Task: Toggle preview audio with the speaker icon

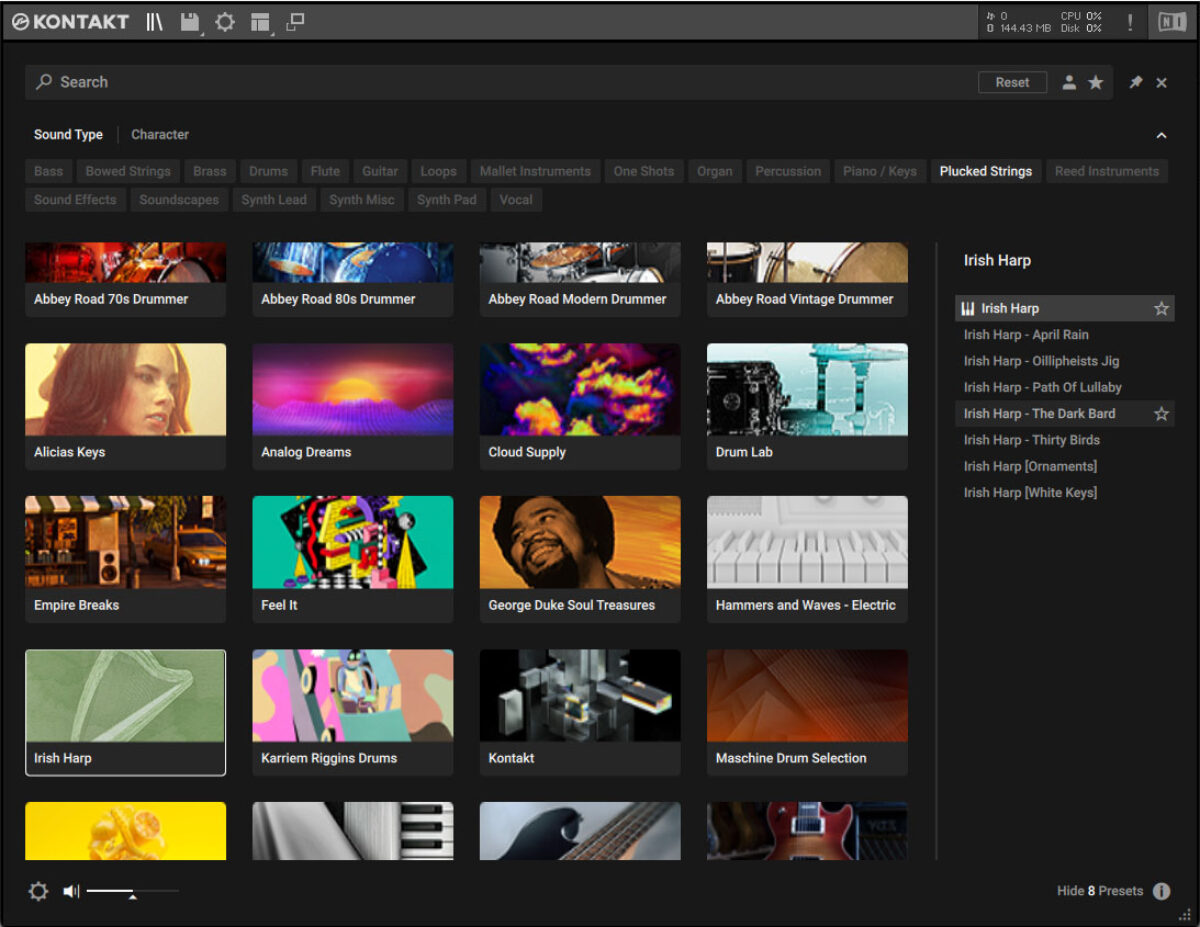Action: click(x=71, y=891)
